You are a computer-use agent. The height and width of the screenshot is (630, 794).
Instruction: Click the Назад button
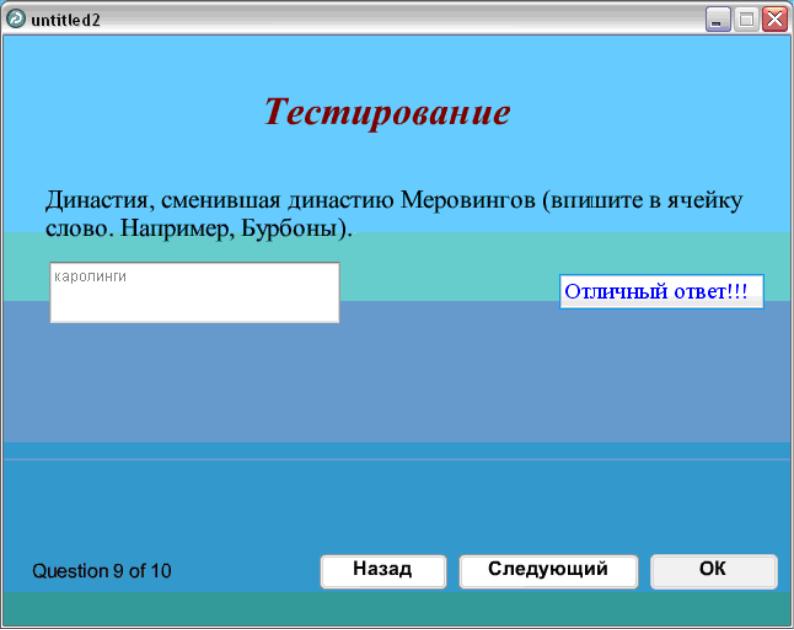click(383, 571)
